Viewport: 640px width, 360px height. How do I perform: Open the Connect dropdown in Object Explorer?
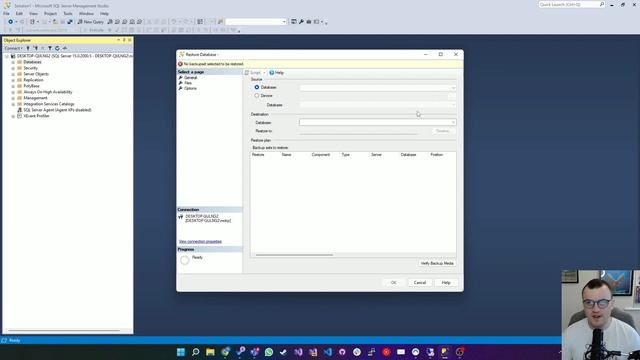13,48
